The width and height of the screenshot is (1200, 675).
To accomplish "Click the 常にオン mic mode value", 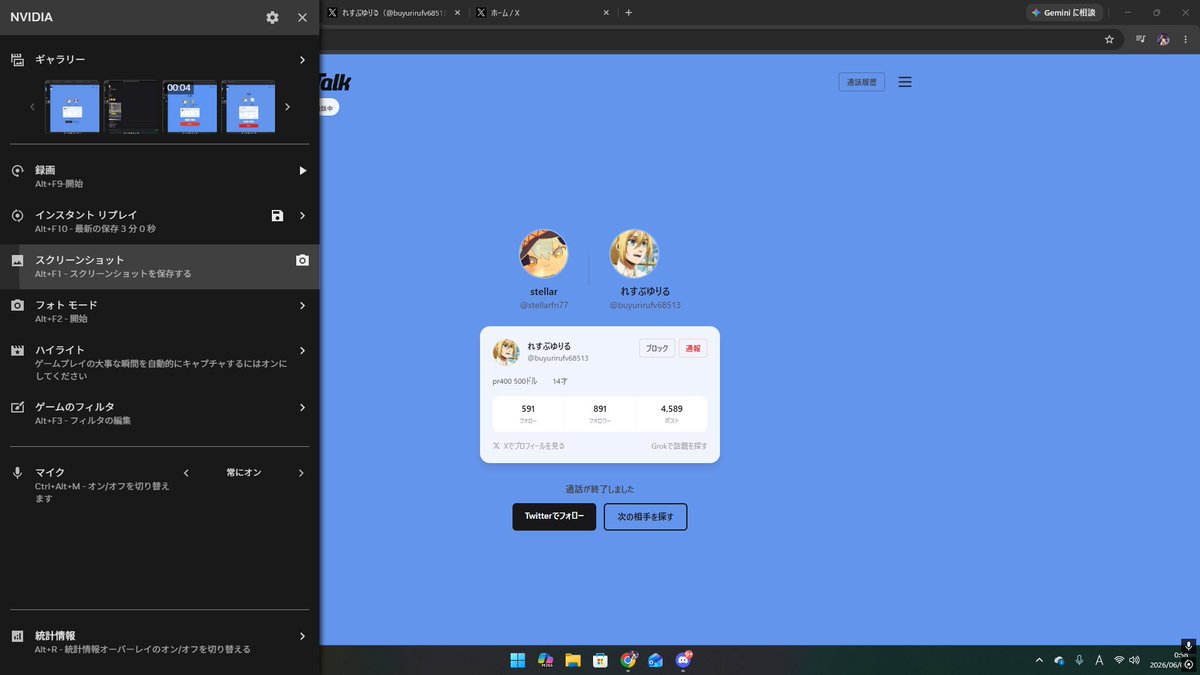I will click(244, 473).
